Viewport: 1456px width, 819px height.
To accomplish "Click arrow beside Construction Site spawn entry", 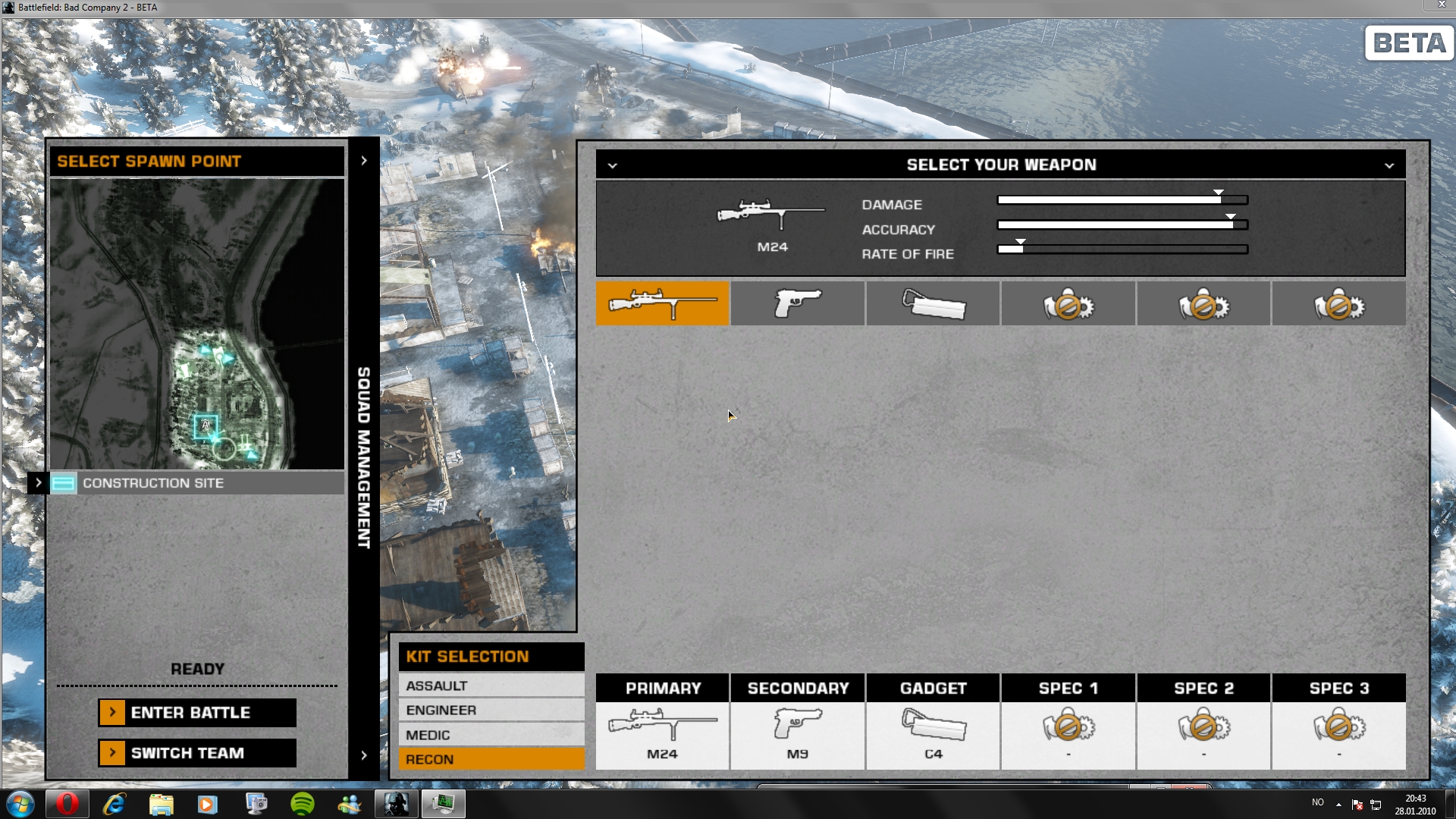I will 38,482.
